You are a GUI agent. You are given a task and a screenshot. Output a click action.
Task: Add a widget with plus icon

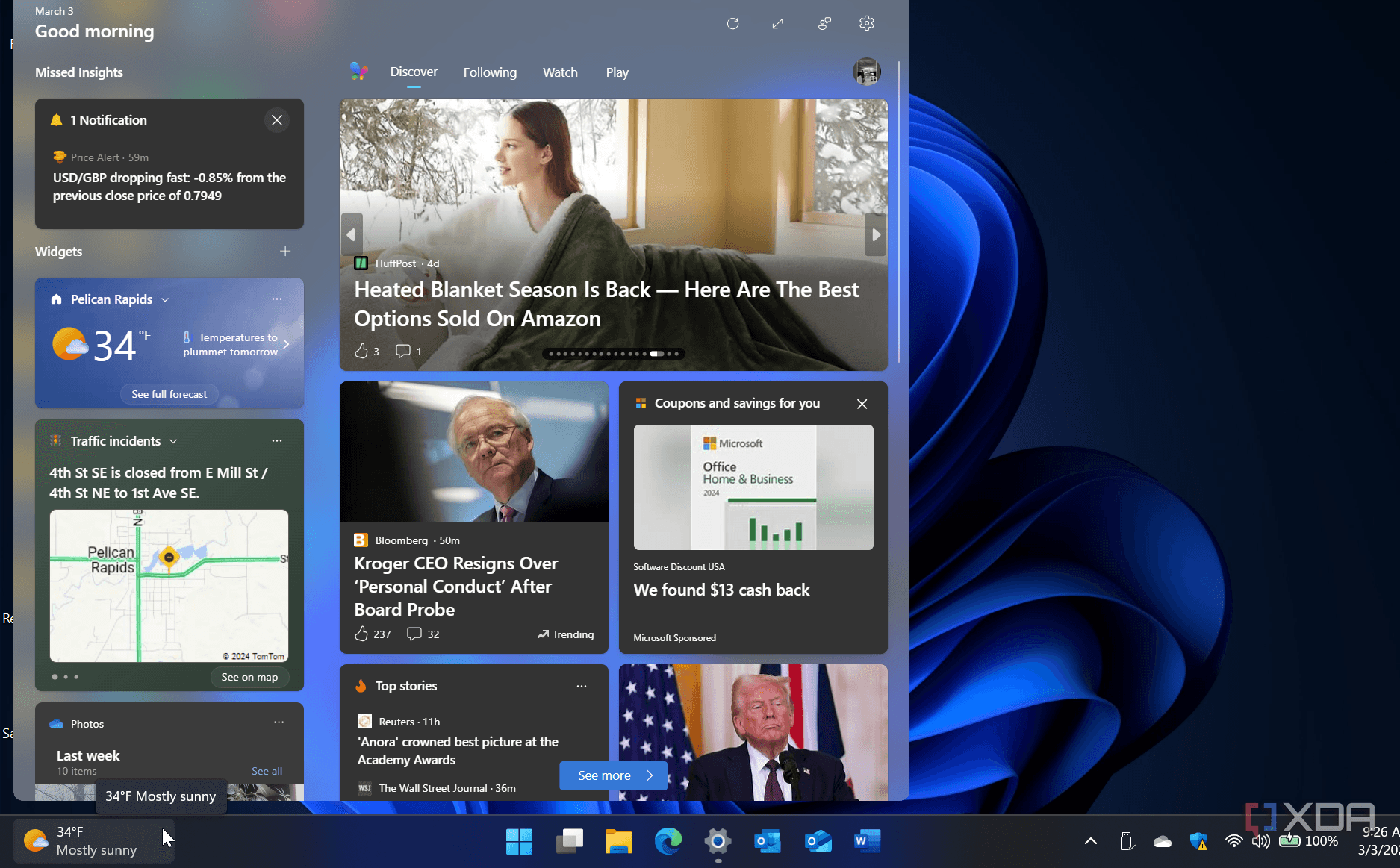pyautogui.click(x=285, y=252)
